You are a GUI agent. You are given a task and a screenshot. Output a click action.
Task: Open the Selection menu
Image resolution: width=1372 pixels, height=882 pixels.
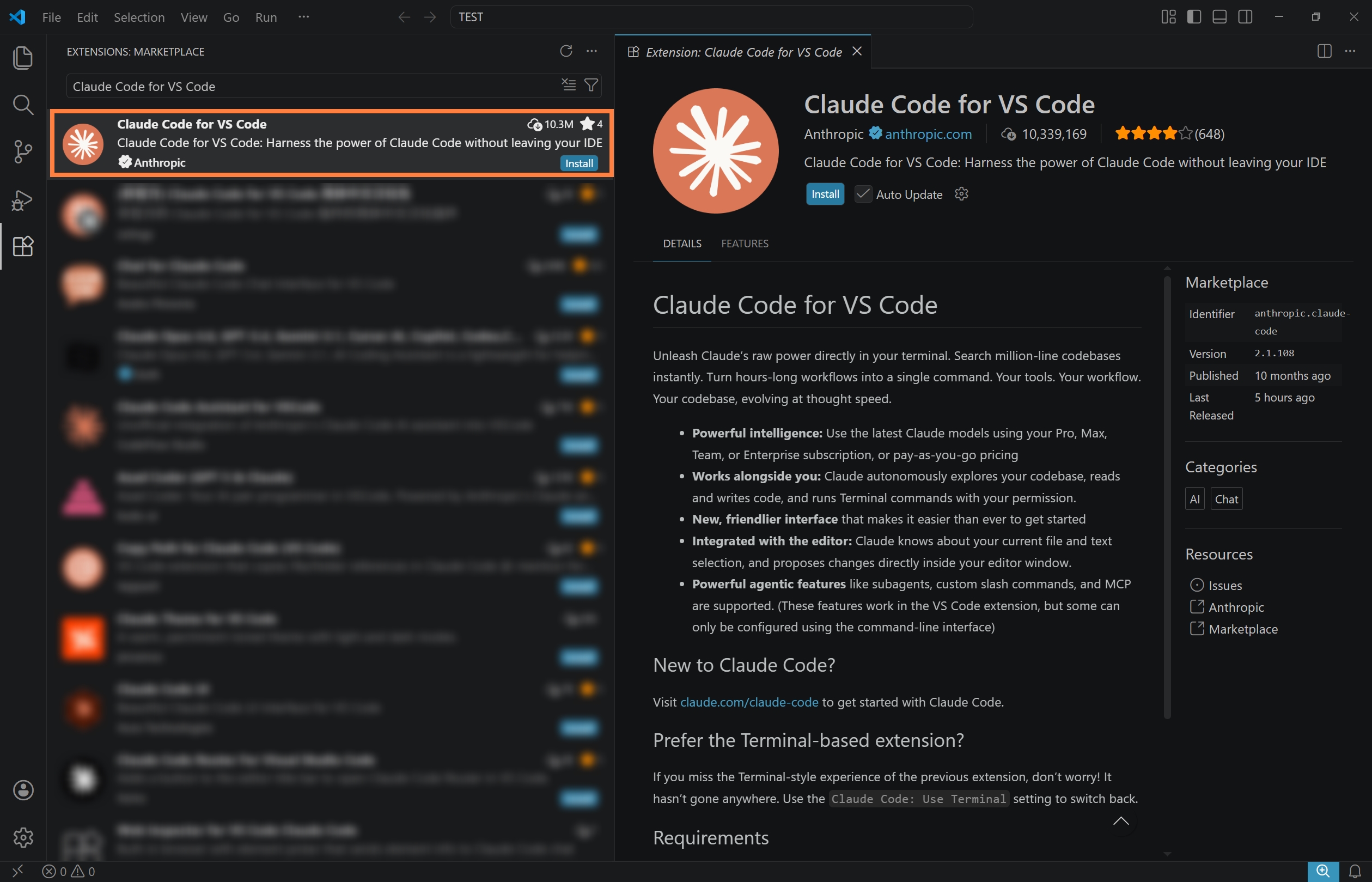pos(139,17)
